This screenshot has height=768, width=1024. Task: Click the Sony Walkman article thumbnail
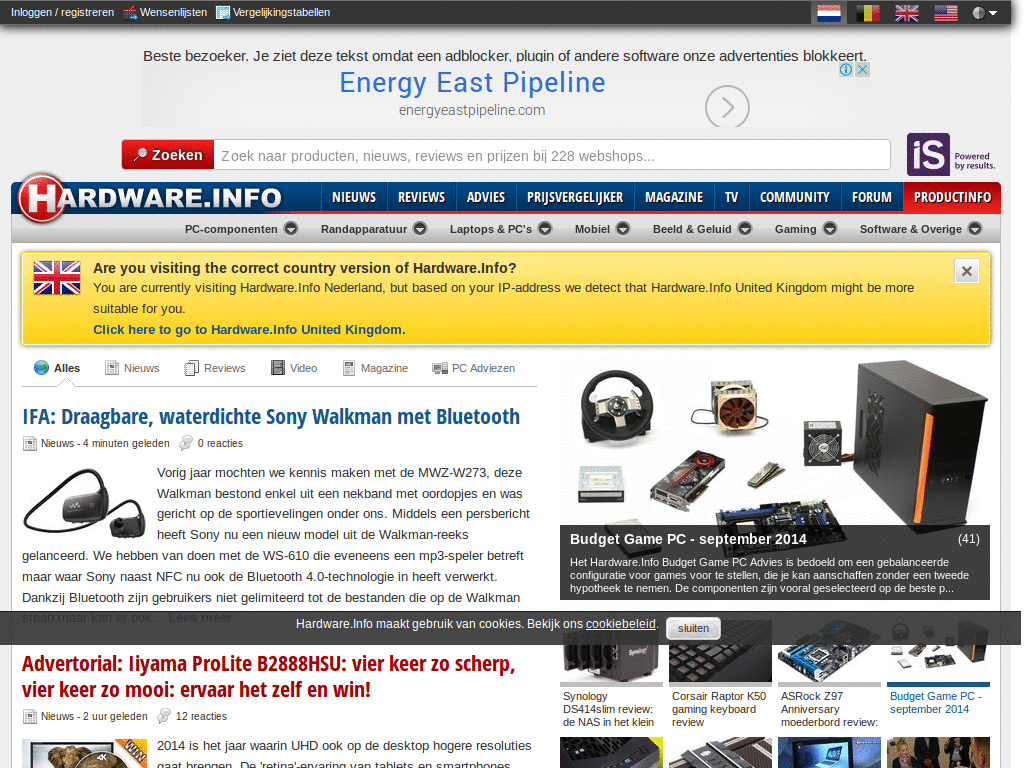(x=84, y=503)
